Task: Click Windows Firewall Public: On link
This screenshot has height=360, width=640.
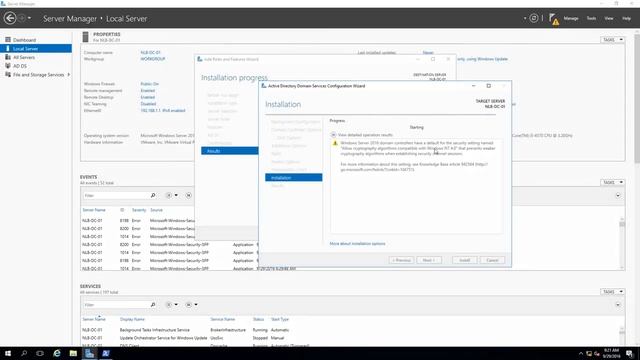Action: [x=149, y=84]
